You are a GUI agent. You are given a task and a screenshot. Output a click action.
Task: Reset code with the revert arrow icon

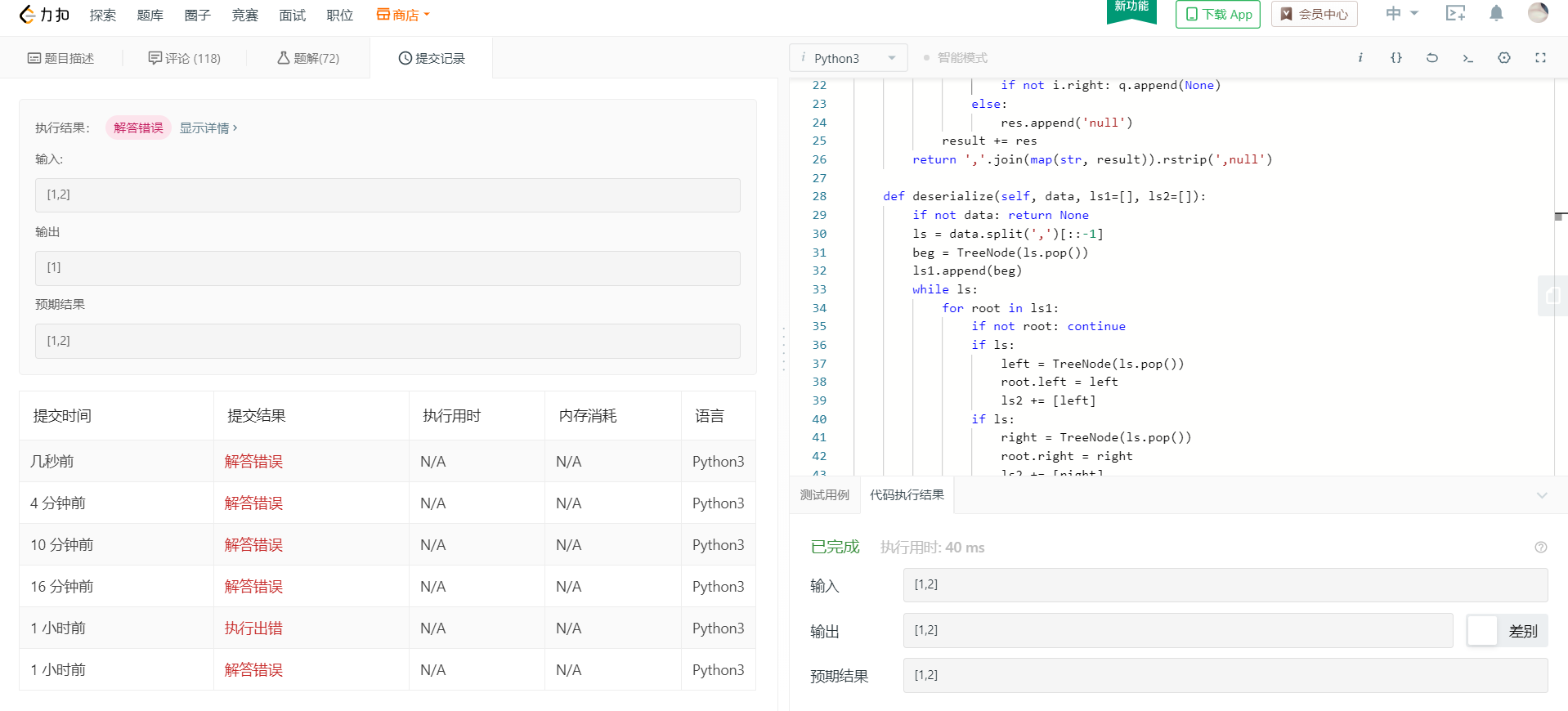click(1432, 57)
